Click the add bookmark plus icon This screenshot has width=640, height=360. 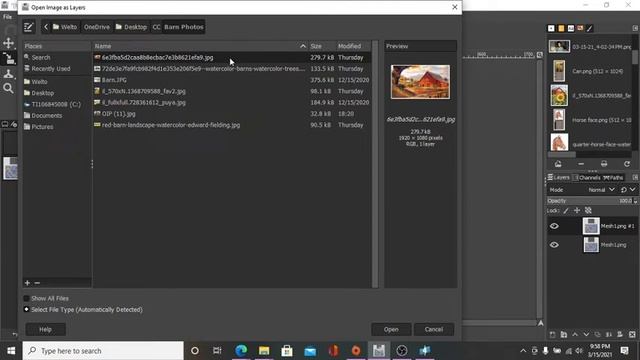[27, 282]
